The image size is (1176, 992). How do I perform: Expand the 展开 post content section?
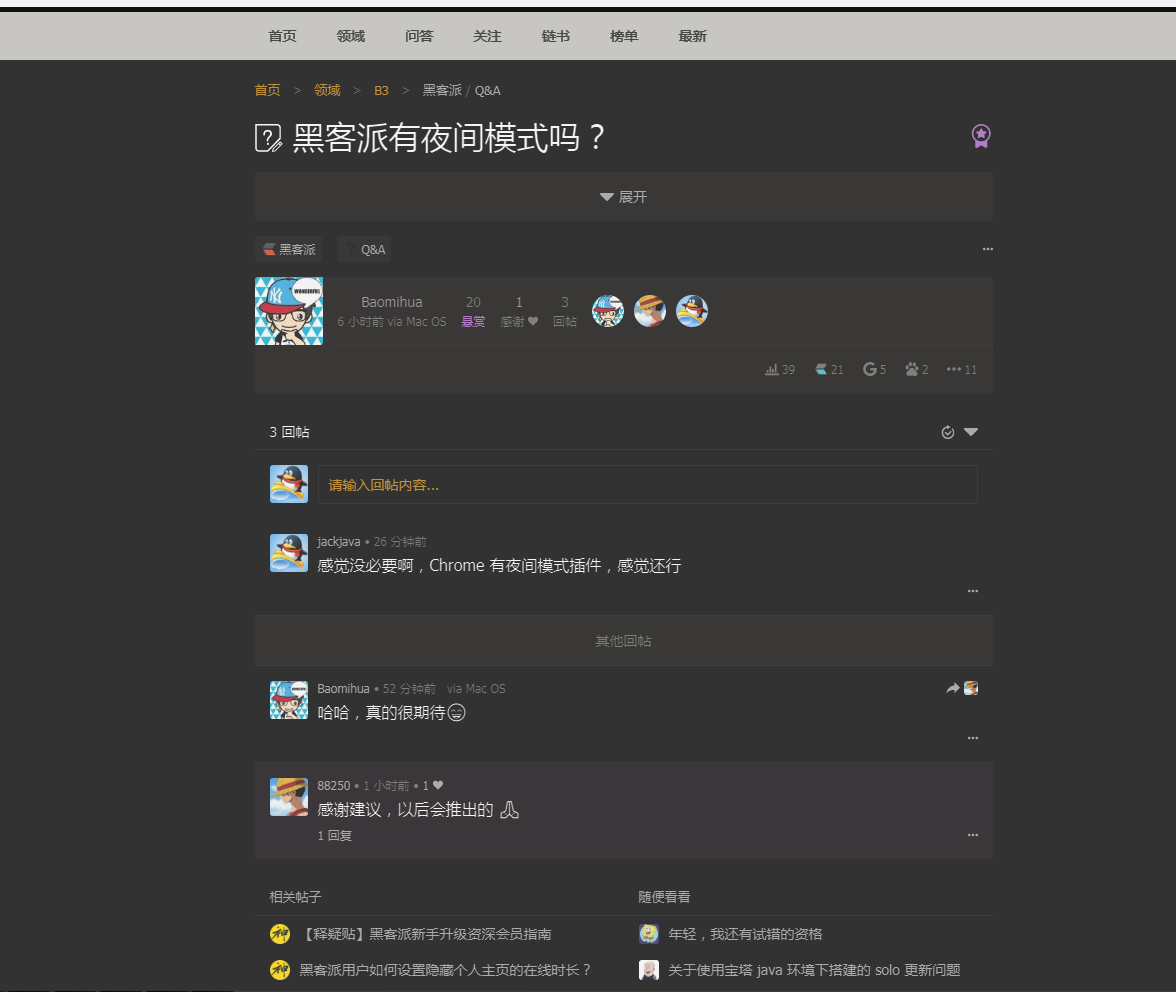point(624,196)
